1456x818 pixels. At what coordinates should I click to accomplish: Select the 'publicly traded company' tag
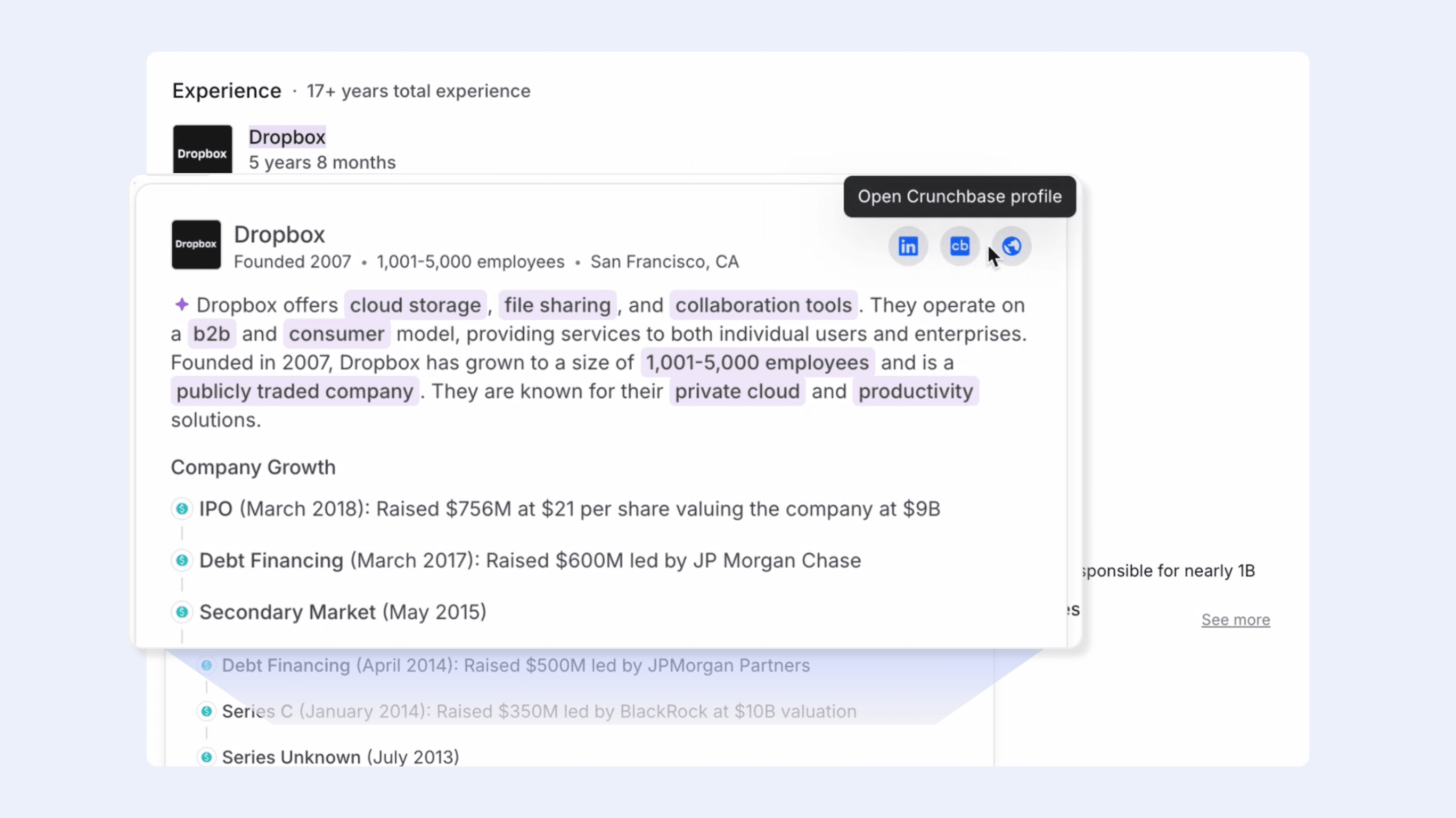coord(294,391)
